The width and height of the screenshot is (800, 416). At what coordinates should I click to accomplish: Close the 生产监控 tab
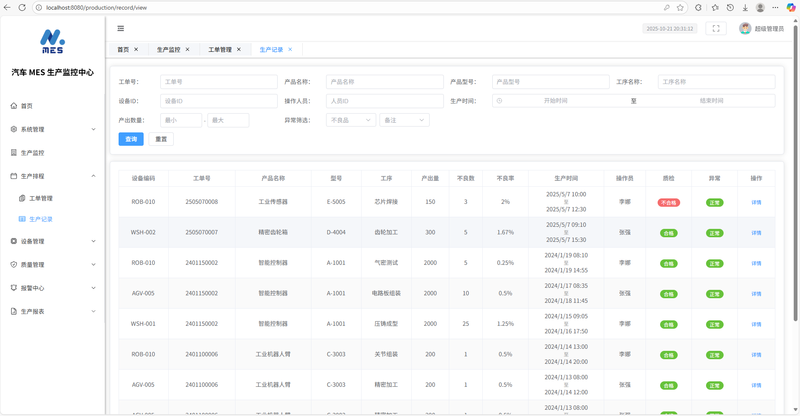coord(187,49)
